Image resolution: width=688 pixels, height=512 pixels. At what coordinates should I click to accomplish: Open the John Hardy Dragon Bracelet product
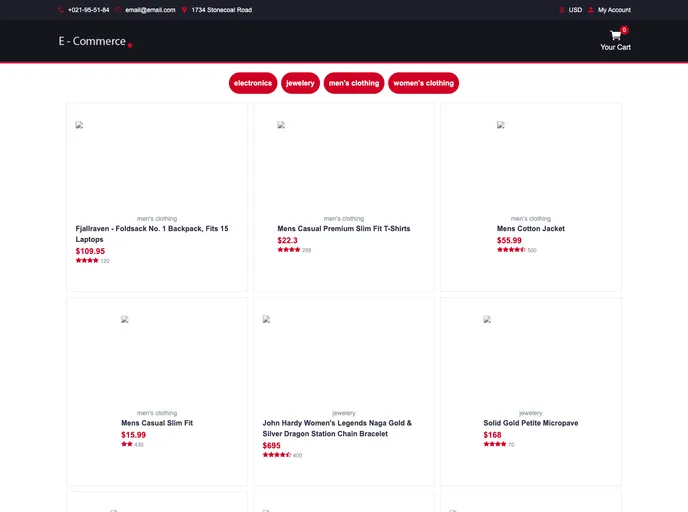click(337, 428)
